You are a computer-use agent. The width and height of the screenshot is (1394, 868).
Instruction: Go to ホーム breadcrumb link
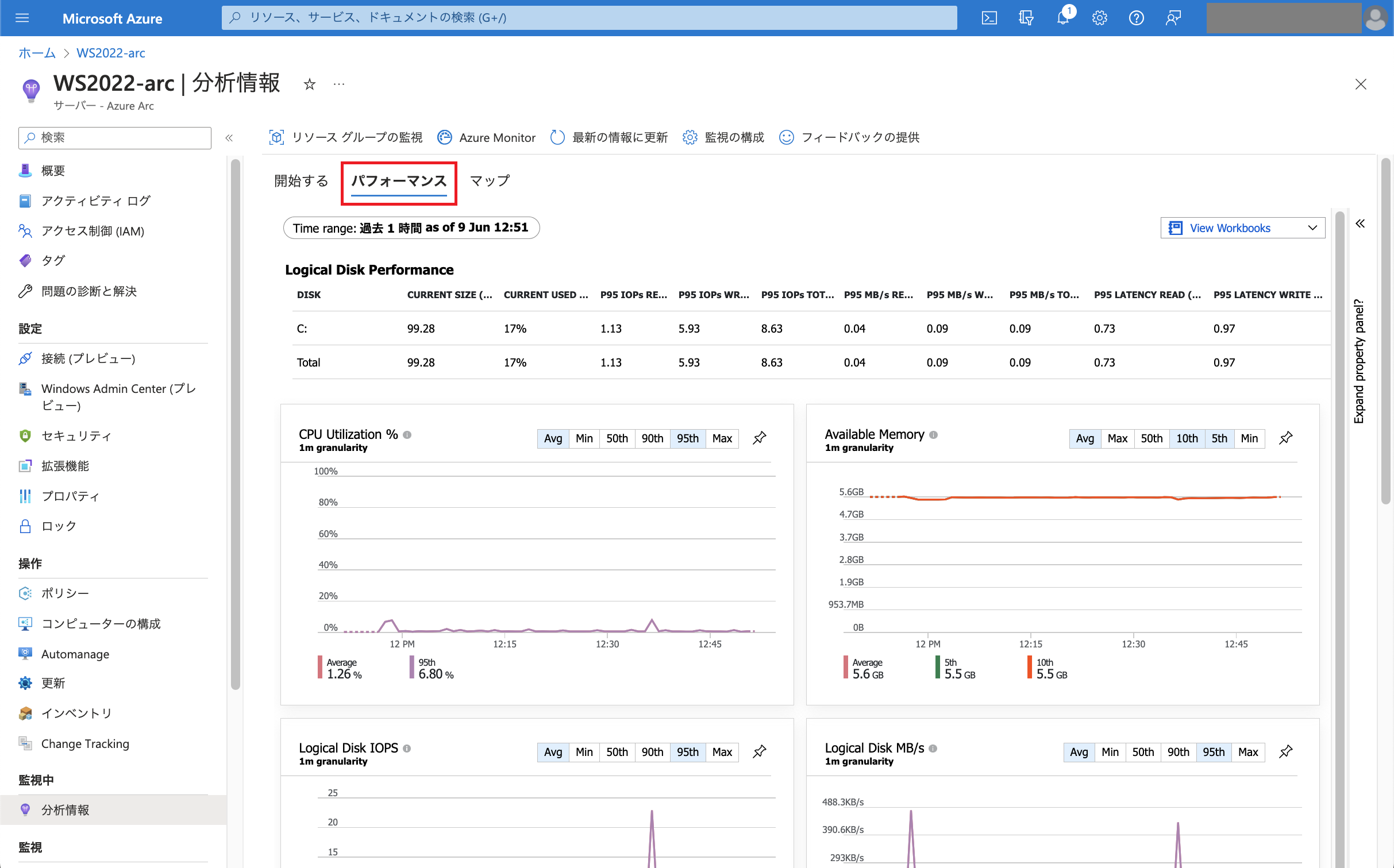pyautogui.click(x=37, y=53)
